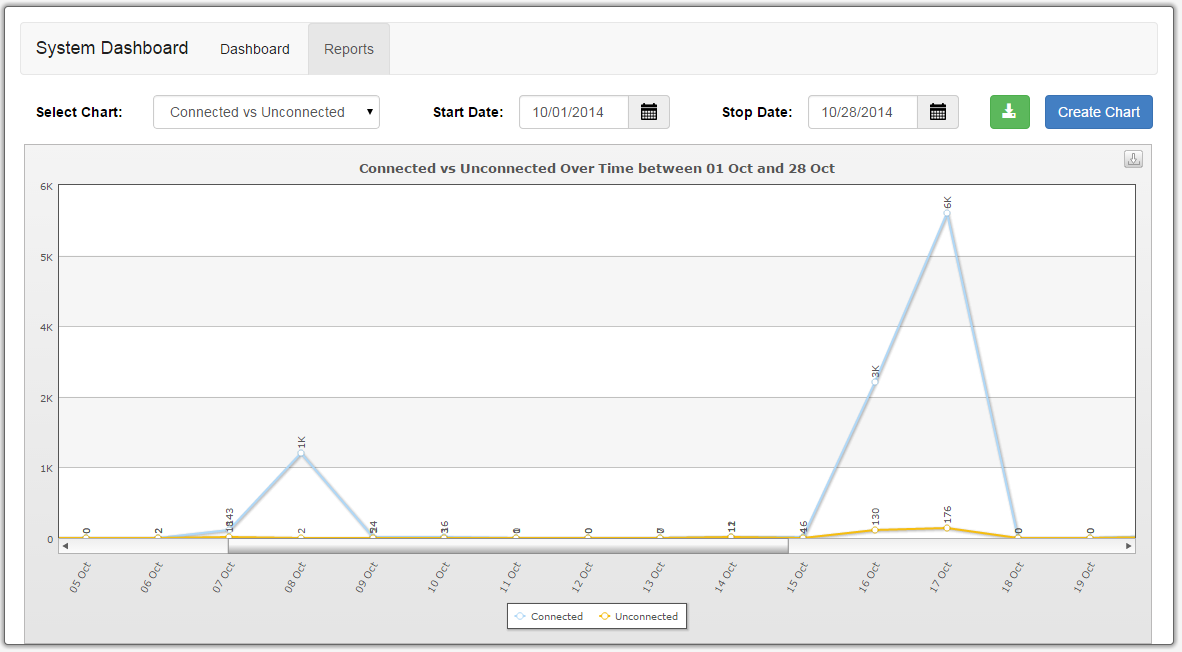Click the 08 Oct Connected data point
The height and width of the screenshot is (652, 1182).
[301, 453]
